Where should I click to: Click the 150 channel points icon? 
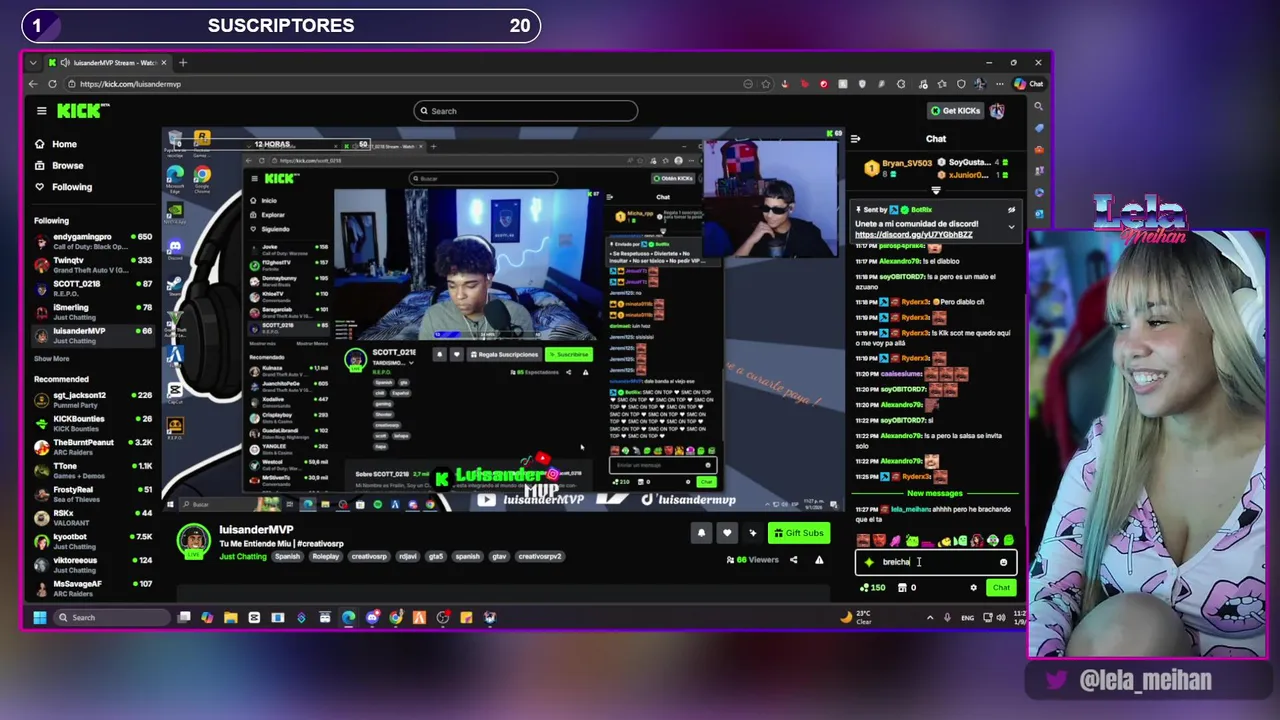872,588
